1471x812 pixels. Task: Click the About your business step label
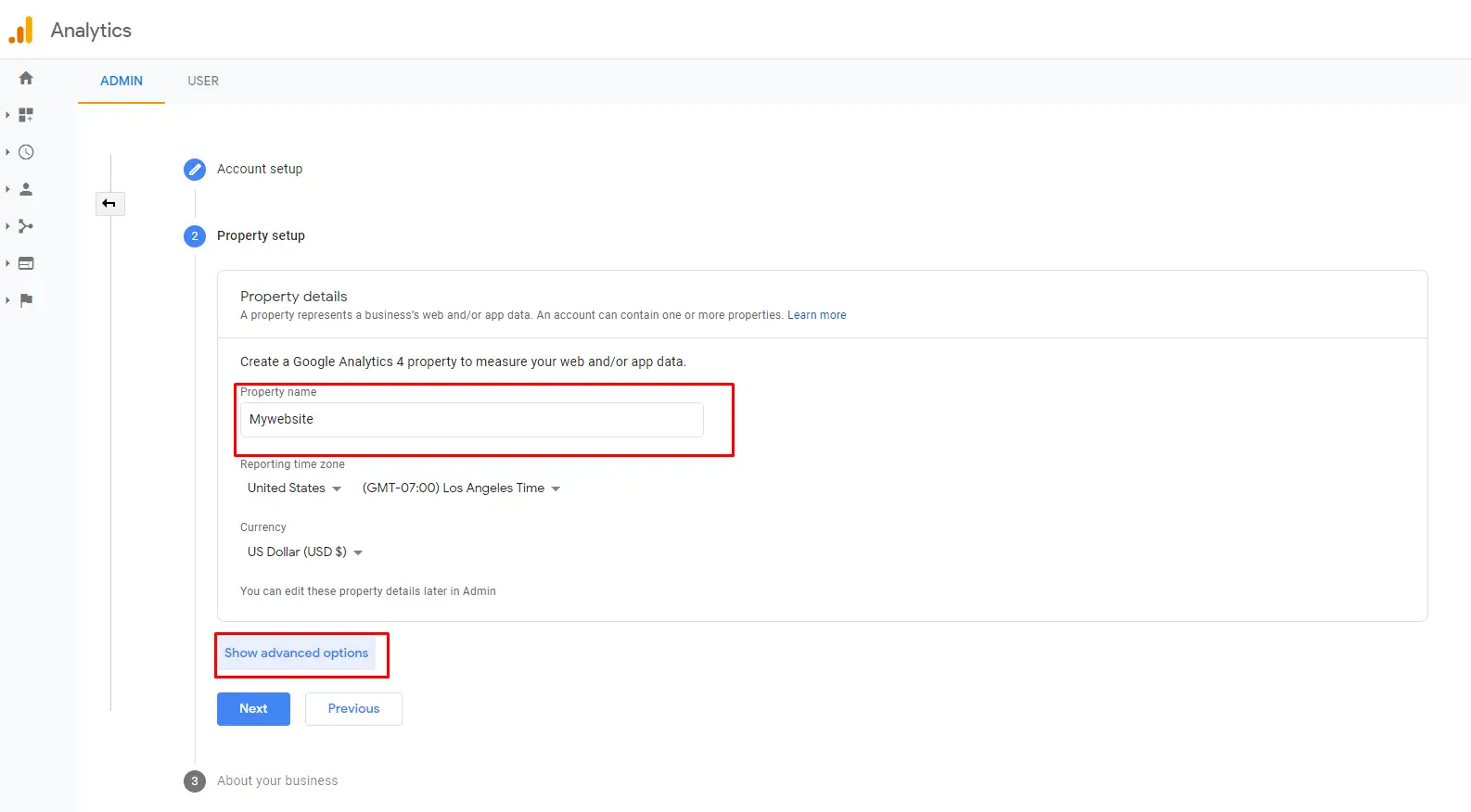click(277, 780)
